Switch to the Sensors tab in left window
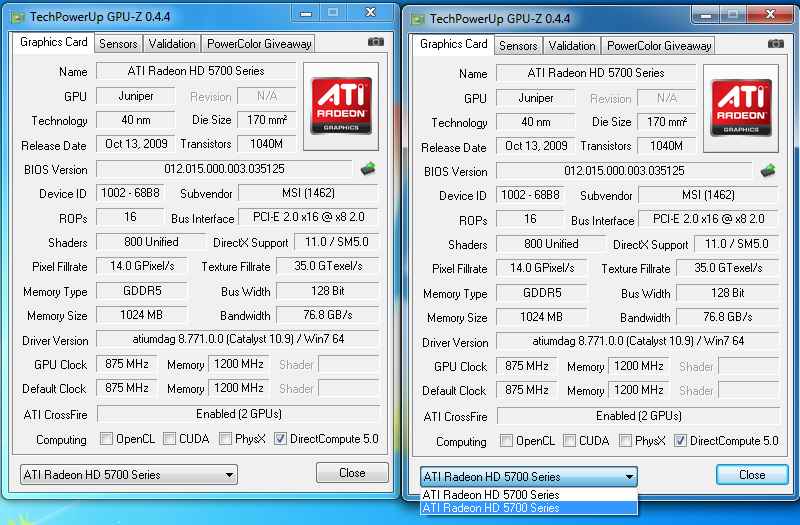800x525 pixels. (x=118, y=44)
